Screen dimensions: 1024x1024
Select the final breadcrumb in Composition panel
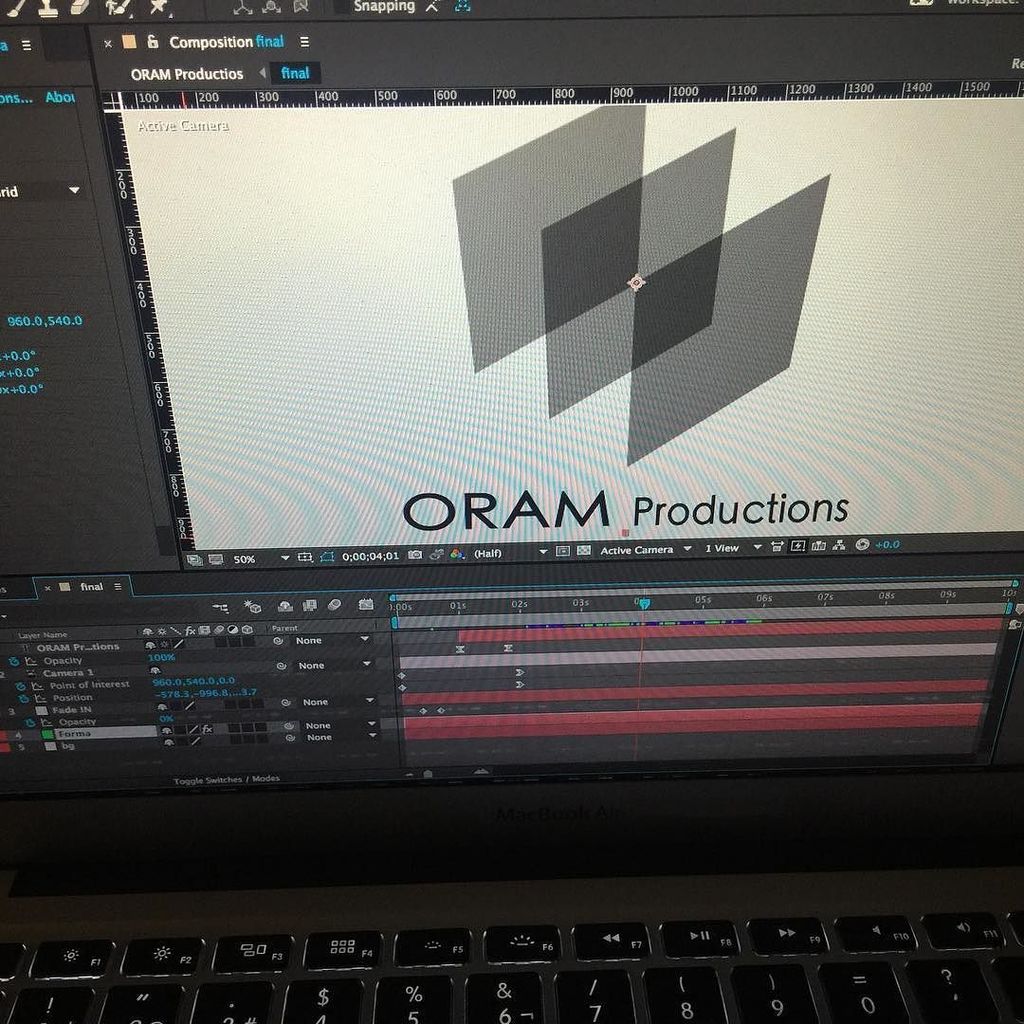tap(295, 72)
